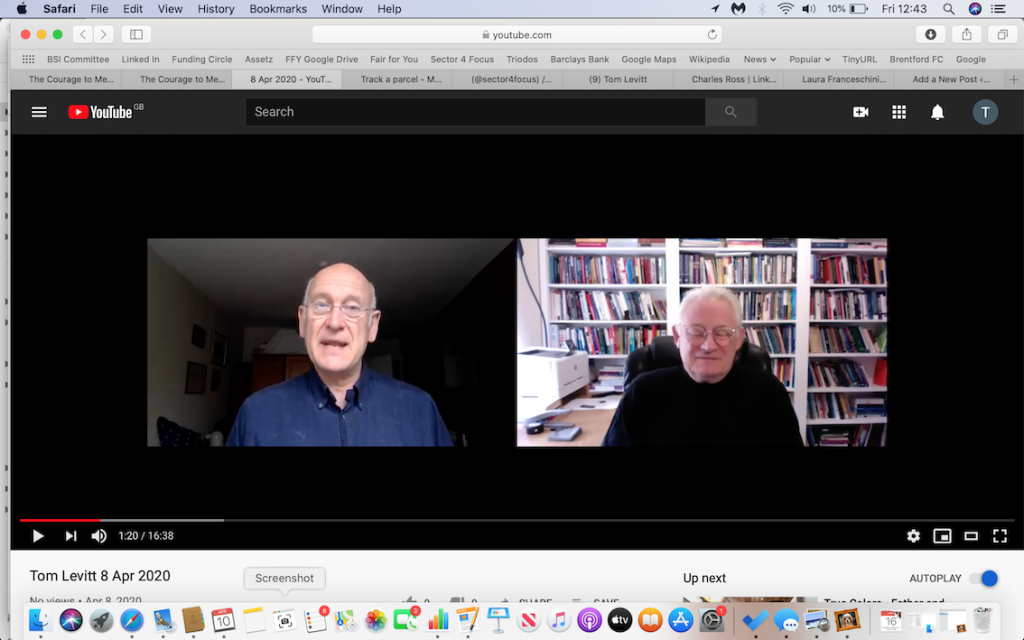Play the video

point(38,536)
